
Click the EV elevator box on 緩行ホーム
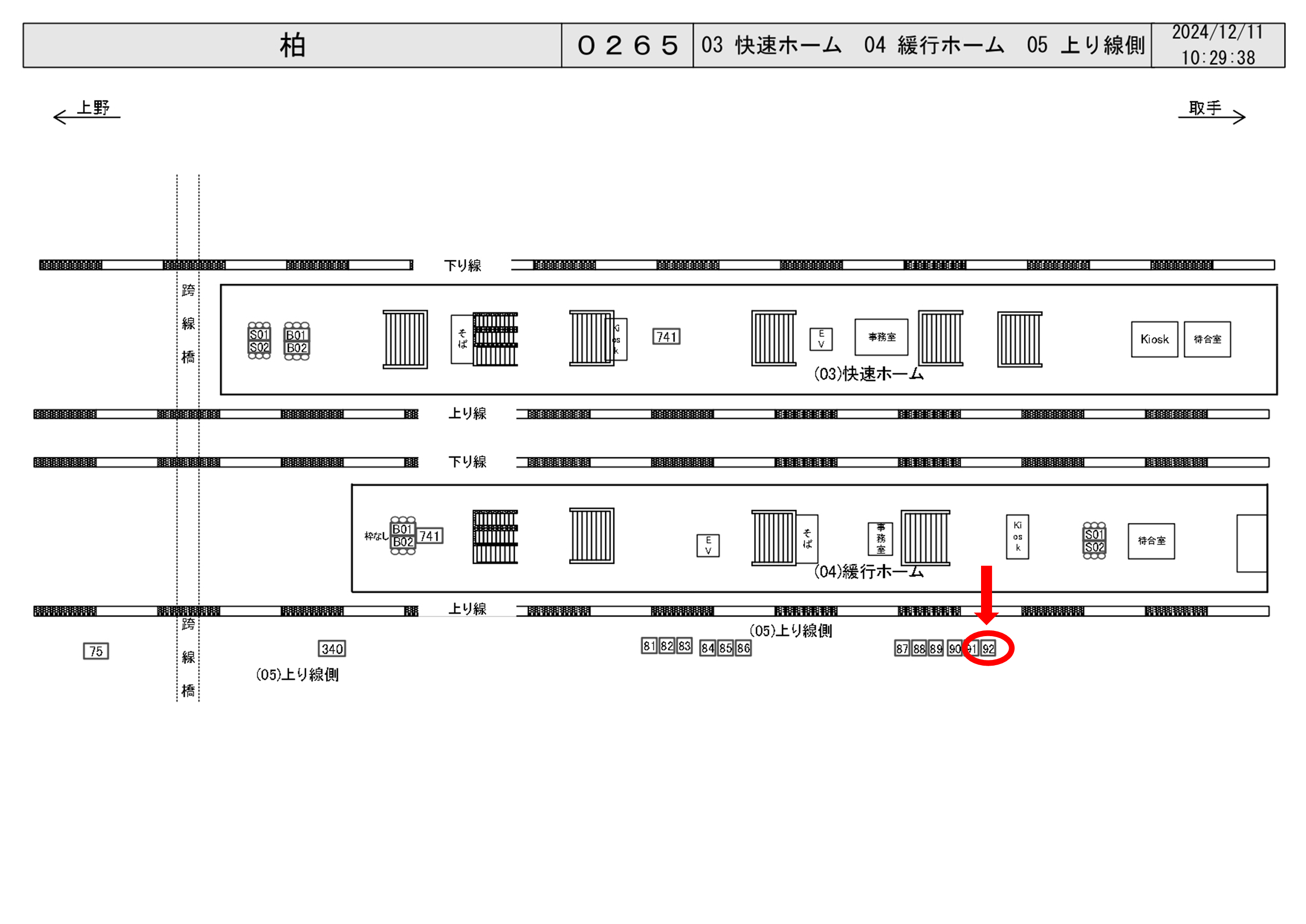click(707, 545)
